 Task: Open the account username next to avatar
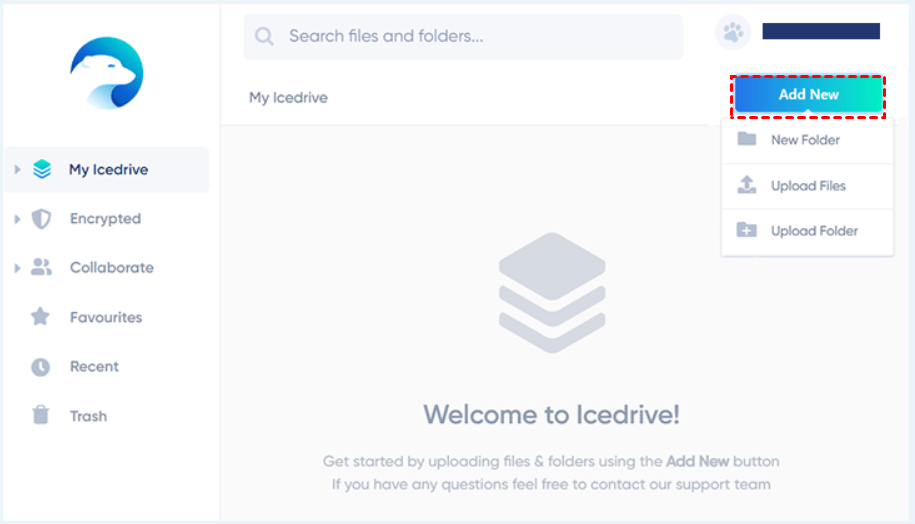coord(820,32)
